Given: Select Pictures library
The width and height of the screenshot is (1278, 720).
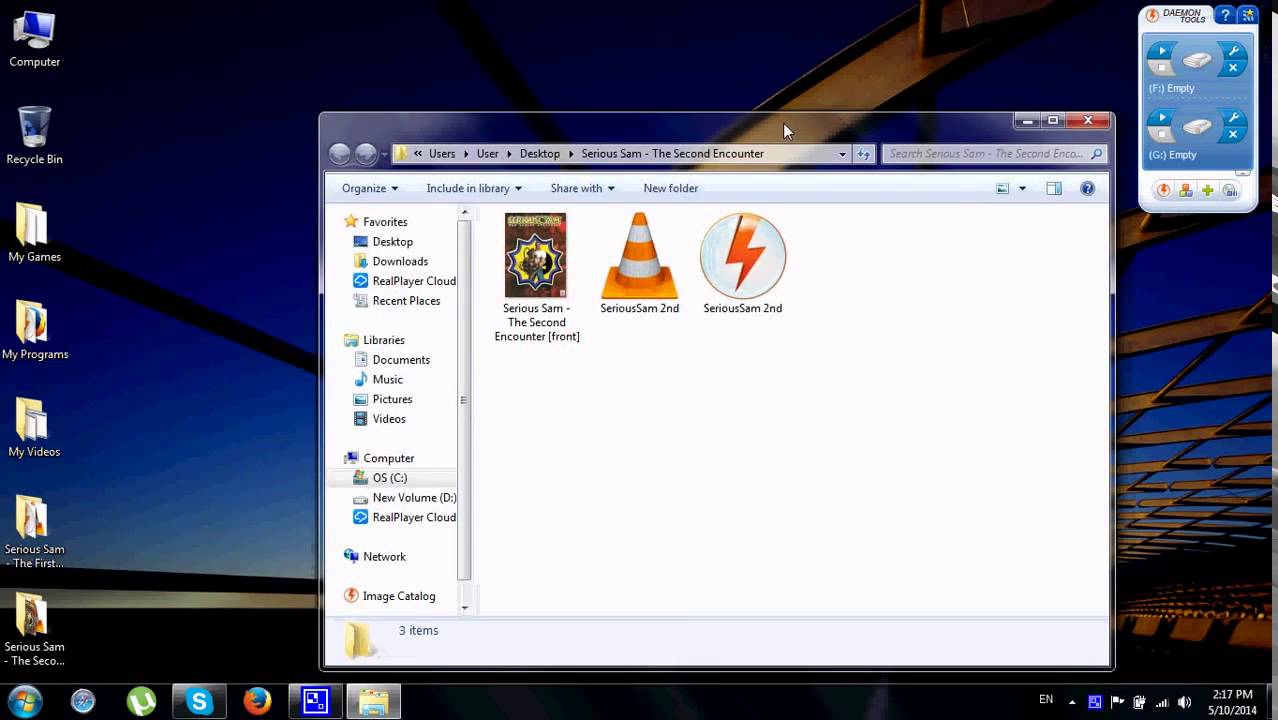Looking at the screenshot, I should (392, 399).
